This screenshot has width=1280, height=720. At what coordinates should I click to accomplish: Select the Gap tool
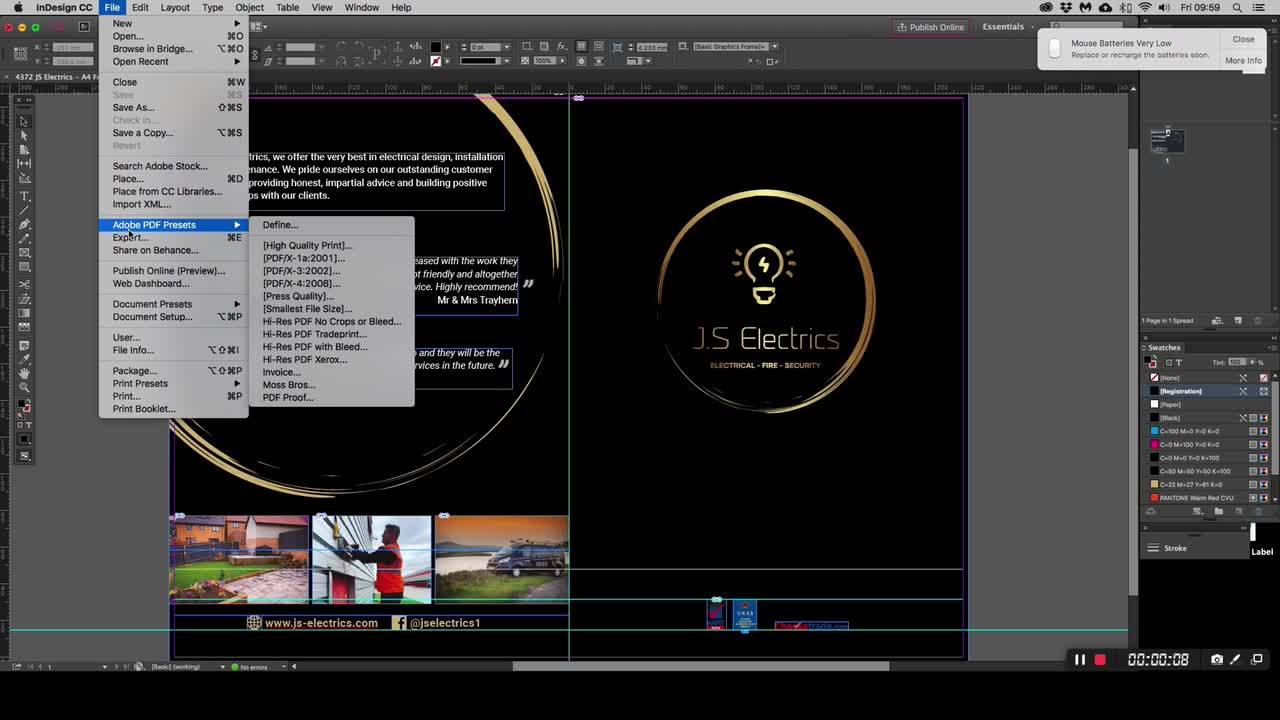(x=25, y=164)
